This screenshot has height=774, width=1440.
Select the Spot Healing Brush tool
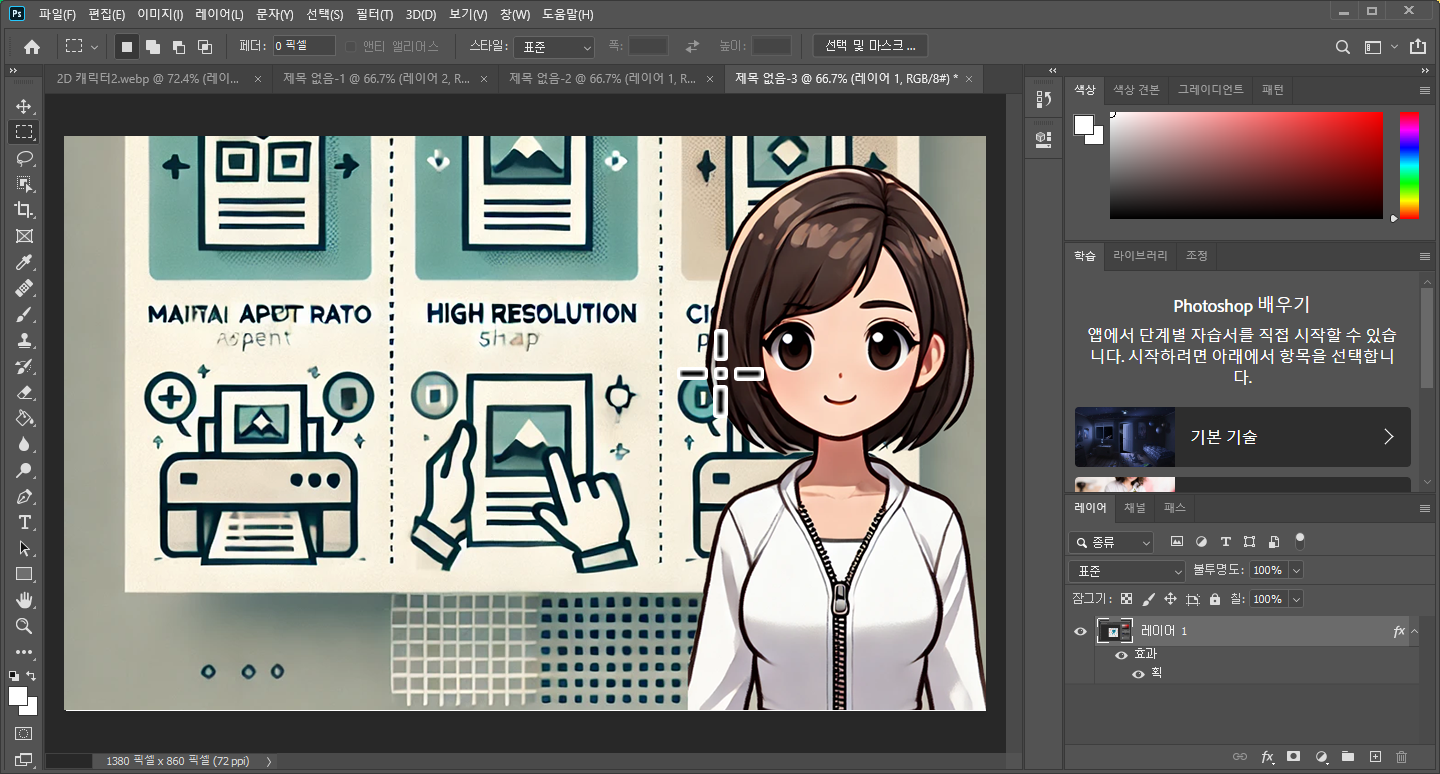point(24,288)
